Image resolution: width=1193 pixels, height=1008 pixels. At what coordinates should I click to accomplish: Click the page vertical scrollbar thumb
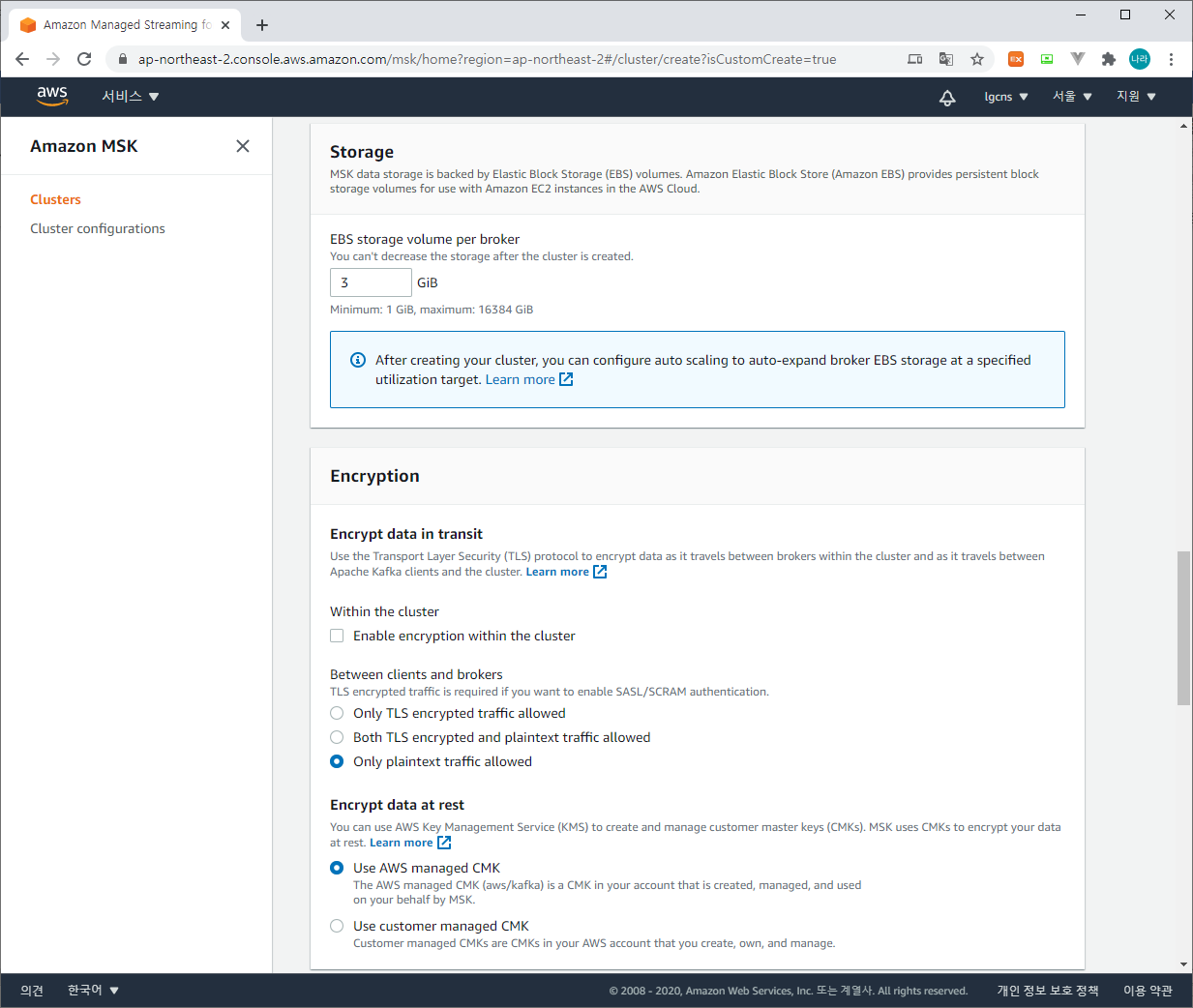pos(1183,628)
